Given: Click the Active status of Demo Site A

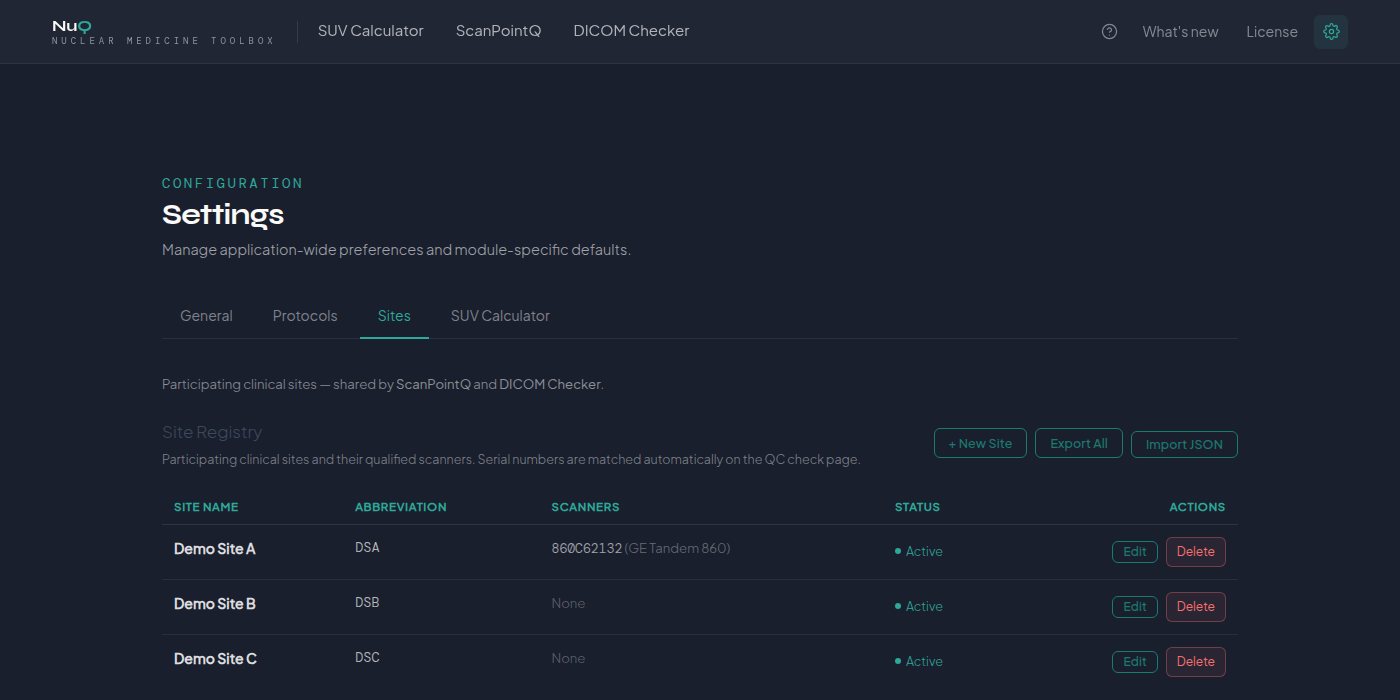Looking at the screenshot, I should (x=919, y=551).
